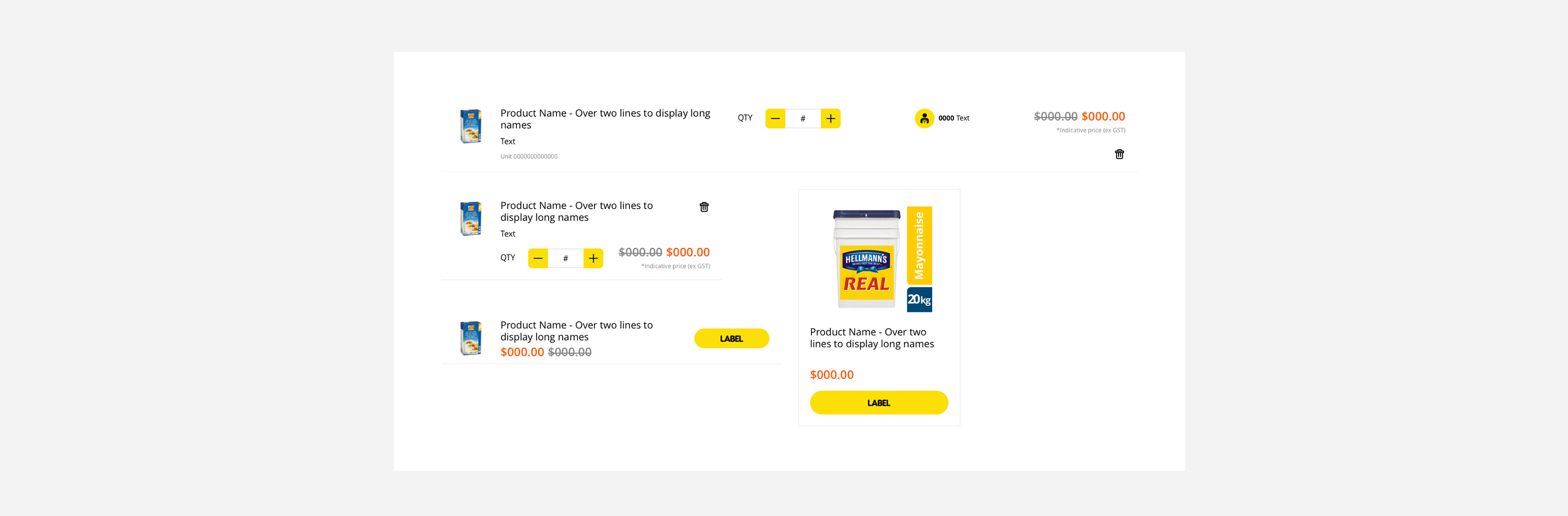
Task: Click the yellow user avatar icon beside 0000 Text
Action: click(924, 118)
